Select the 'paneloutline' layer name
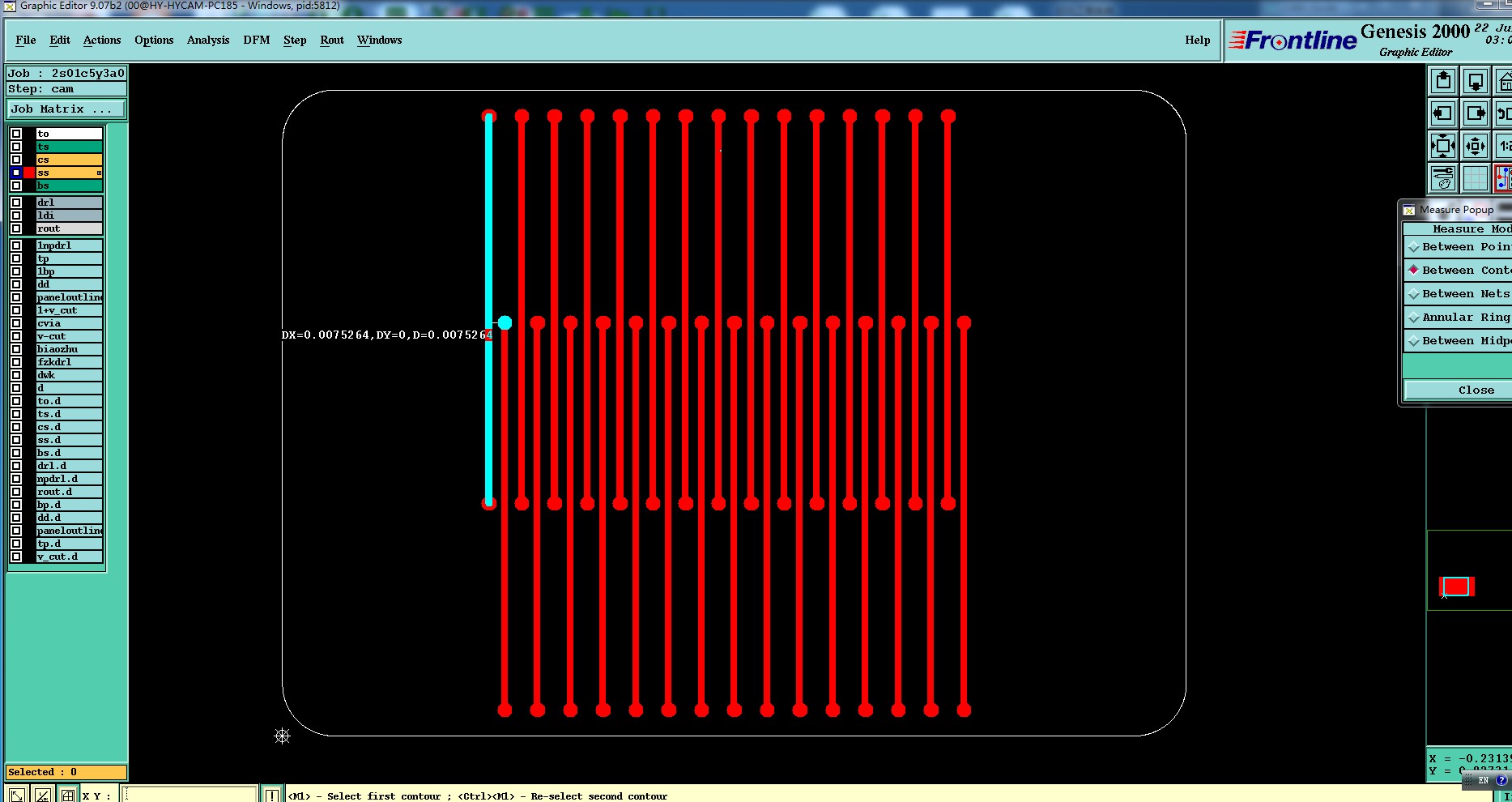 click(x=70, y=297)
